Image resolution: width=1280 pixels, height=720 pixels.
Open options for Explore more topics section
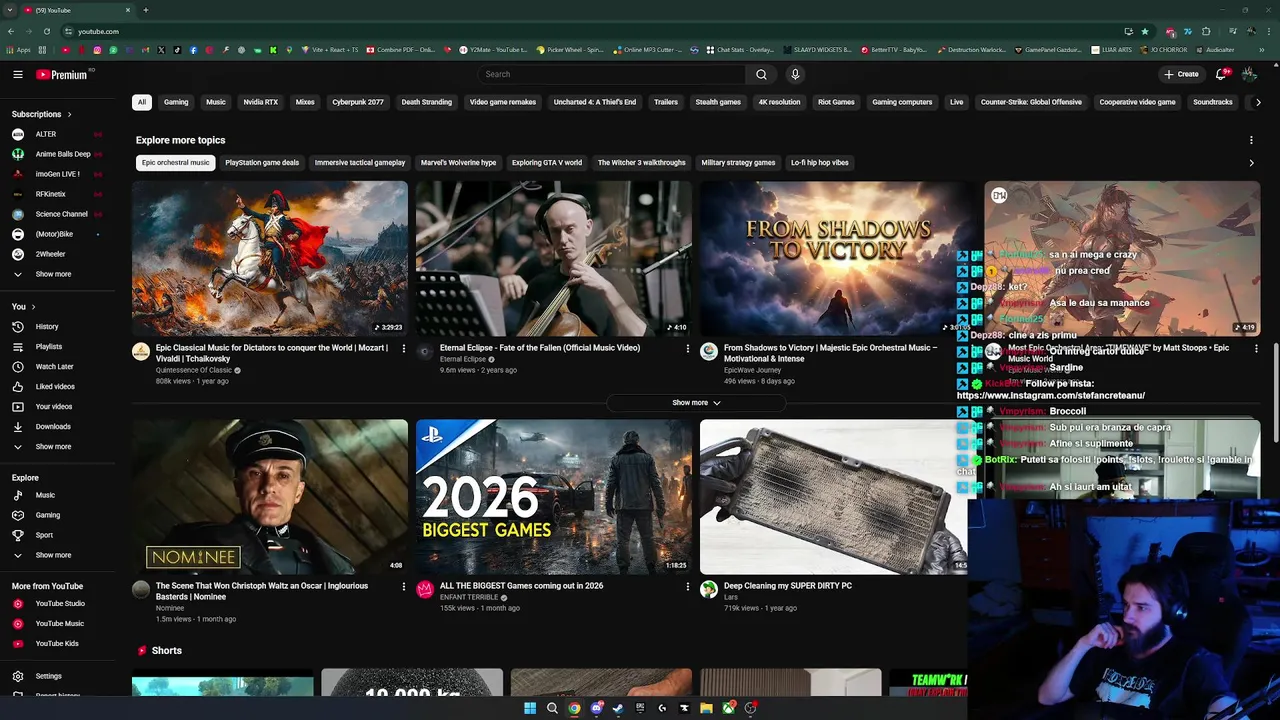tap(1251, 140)
